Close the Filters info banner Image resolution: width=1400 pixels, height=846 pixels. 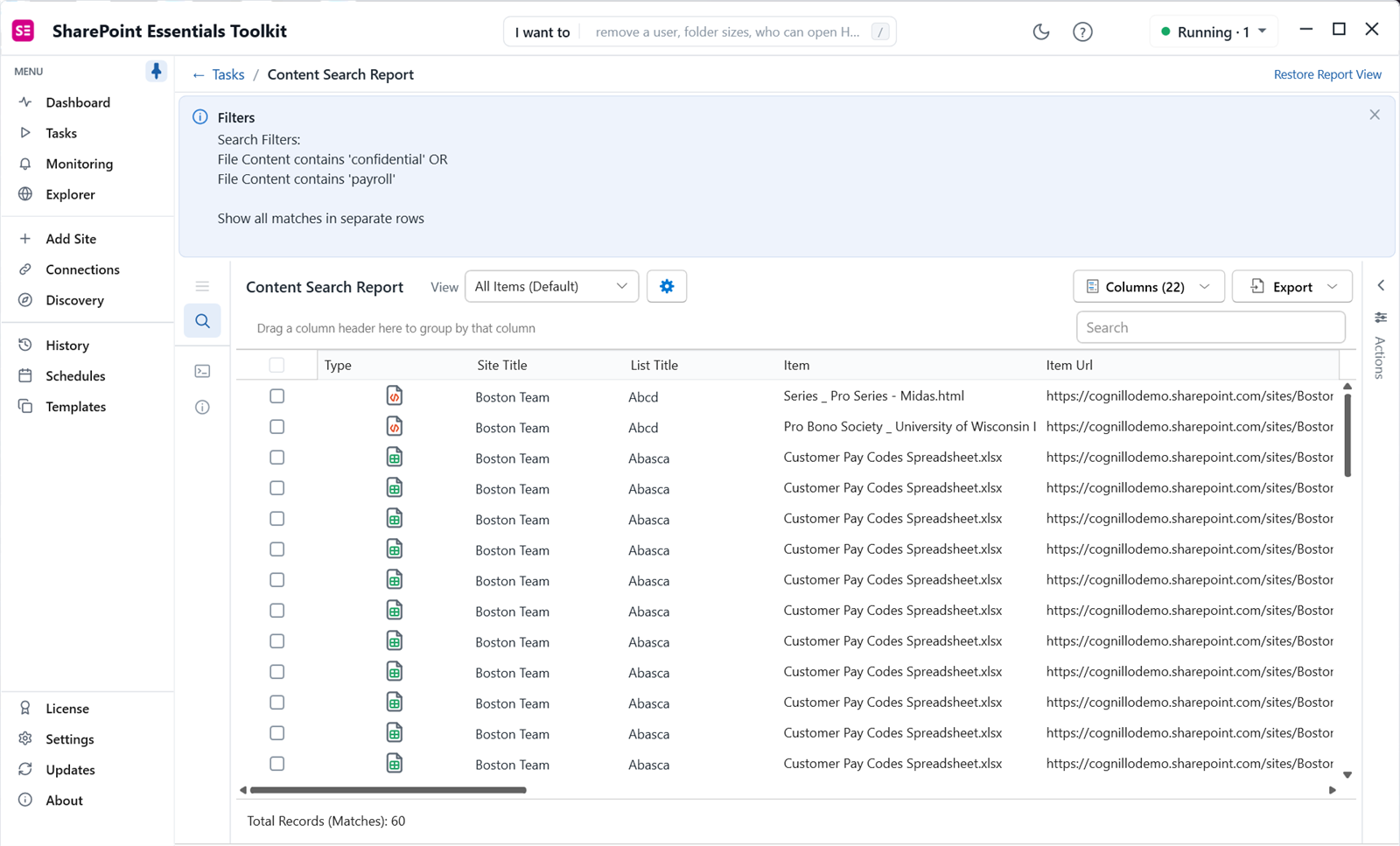[x=1375, y=115]
